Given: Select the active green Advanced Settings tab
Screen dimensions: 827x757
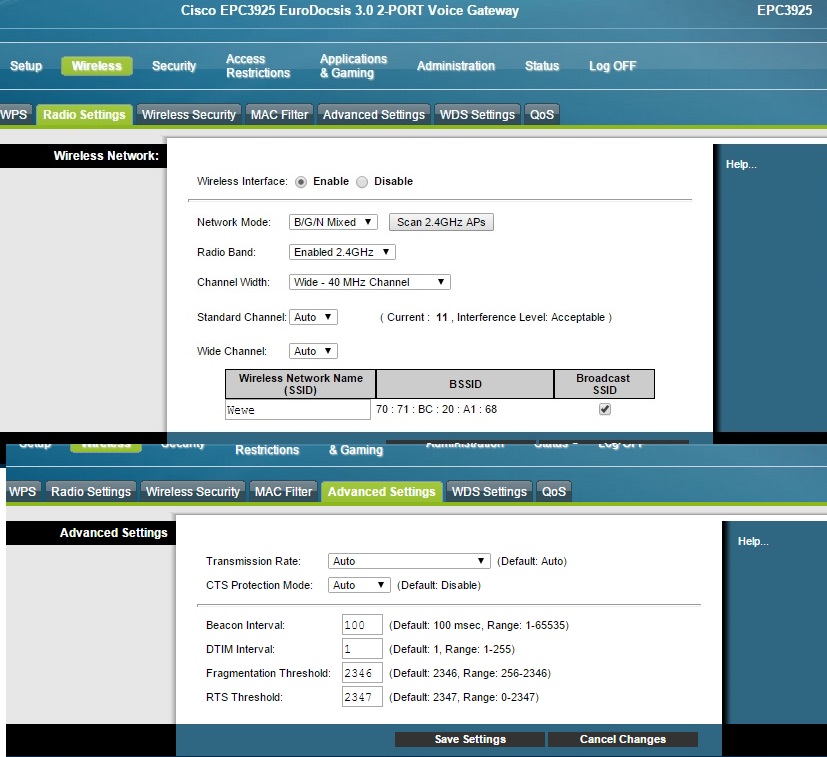Looking at the screenshot, I should [x=381, y=492].
